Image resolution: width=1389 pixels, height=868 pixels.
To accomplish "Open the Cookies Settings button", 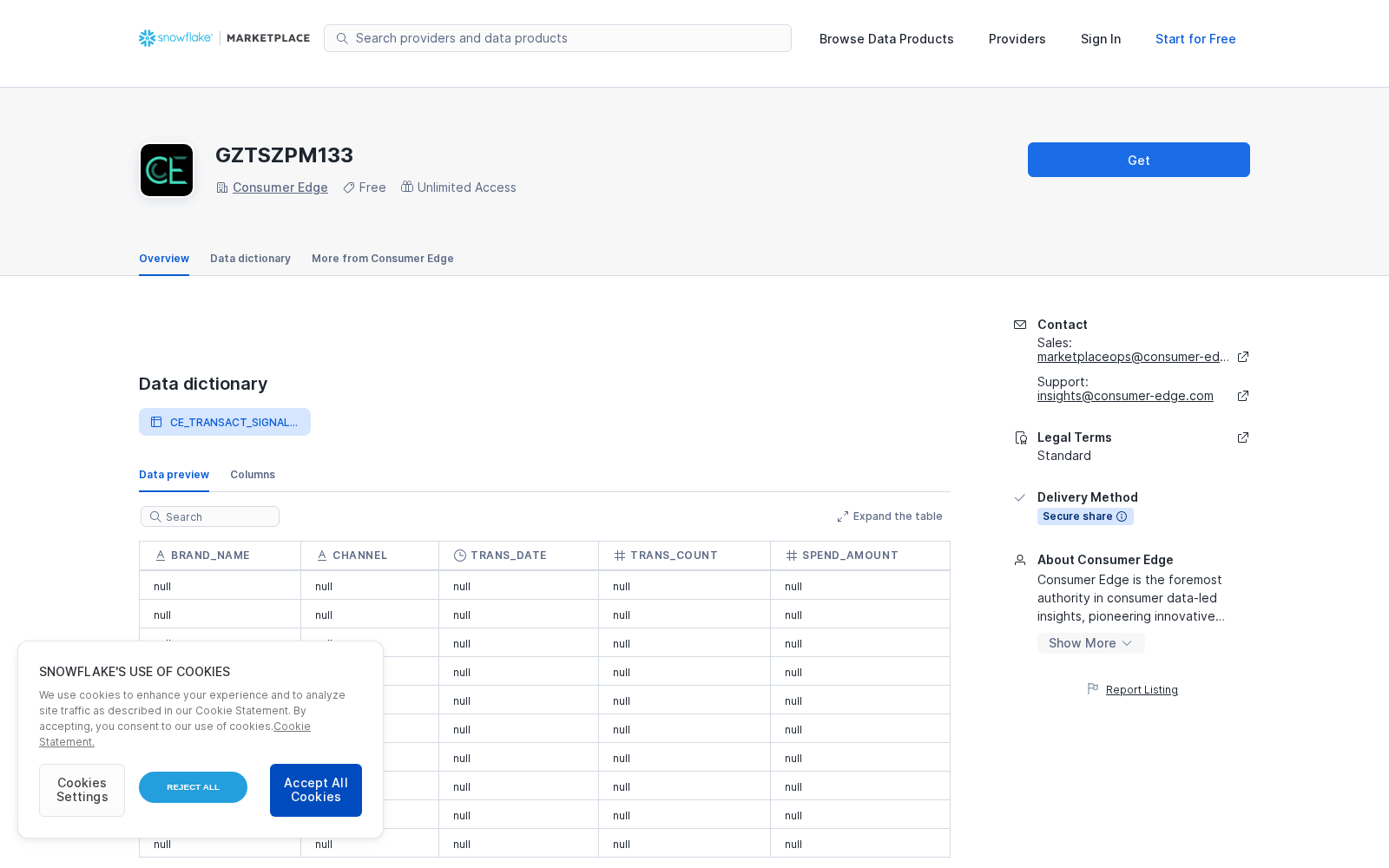I will click(x=82, y=790).
